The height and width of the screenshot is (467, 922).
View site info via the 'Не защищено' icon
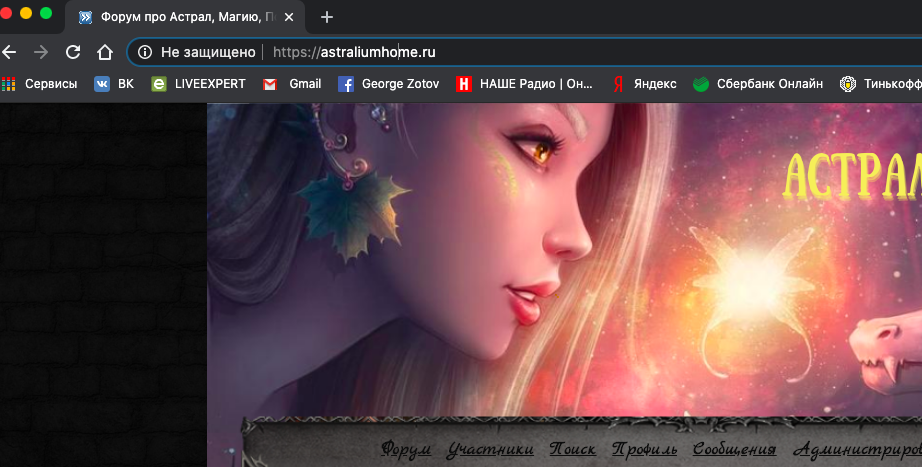pos(145,52)
